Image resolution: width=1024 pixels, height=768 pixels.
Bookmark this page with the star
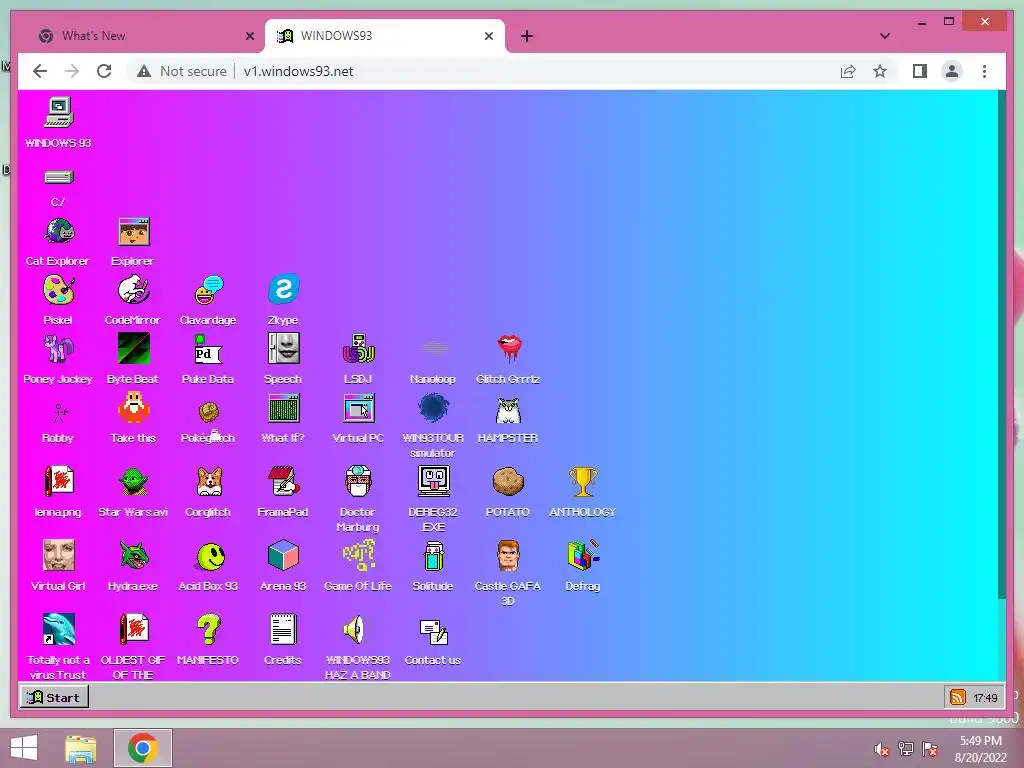(880, 71)
